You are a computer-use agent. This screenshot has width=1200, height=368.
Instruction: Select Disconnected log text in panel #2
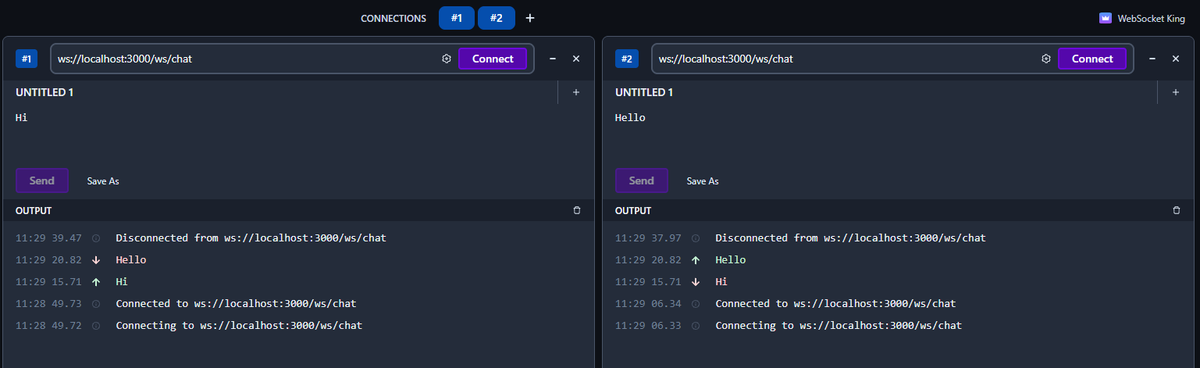tap(850, 238)
